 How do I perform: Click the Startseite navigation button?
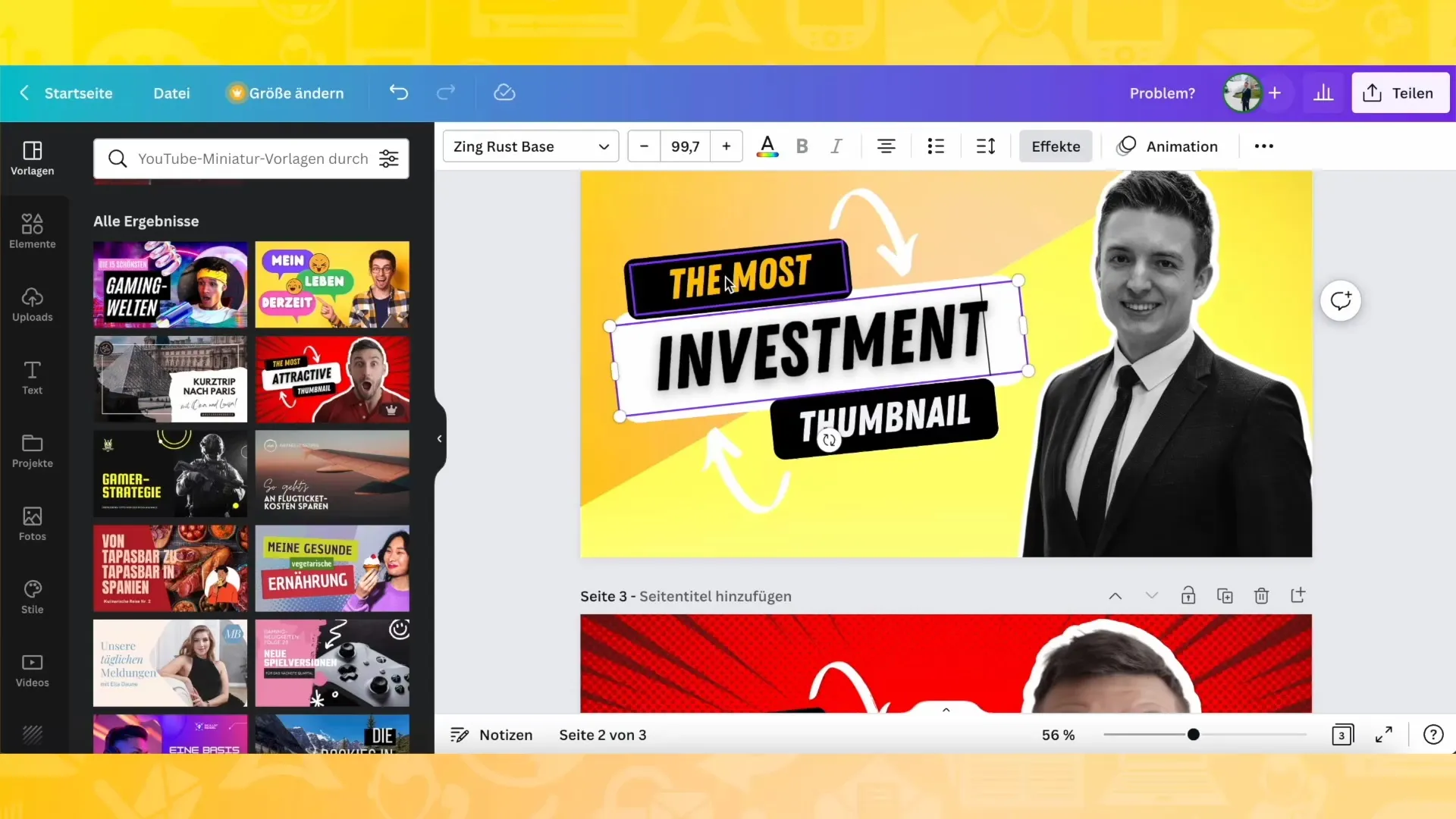point(80,92)
